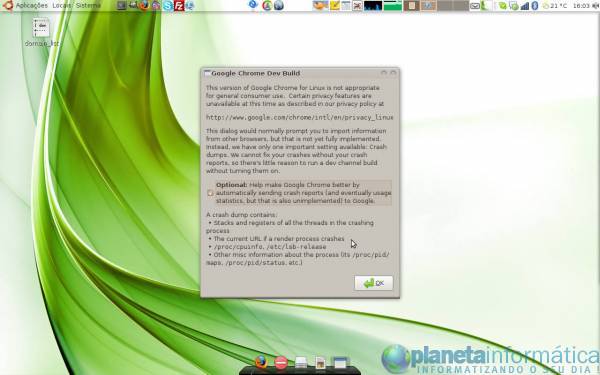Click the blue window icon in the dock
The height and width of the screenshot is (375, 600).
pos(340,362)
